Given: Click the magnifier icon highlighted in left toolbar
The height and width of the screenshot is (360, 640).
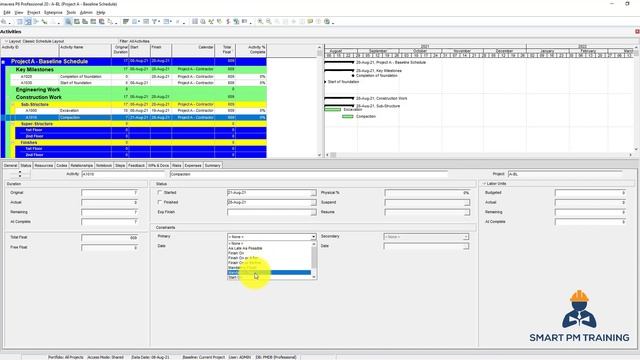Looking at the screenshot, I should coord(68,21).
